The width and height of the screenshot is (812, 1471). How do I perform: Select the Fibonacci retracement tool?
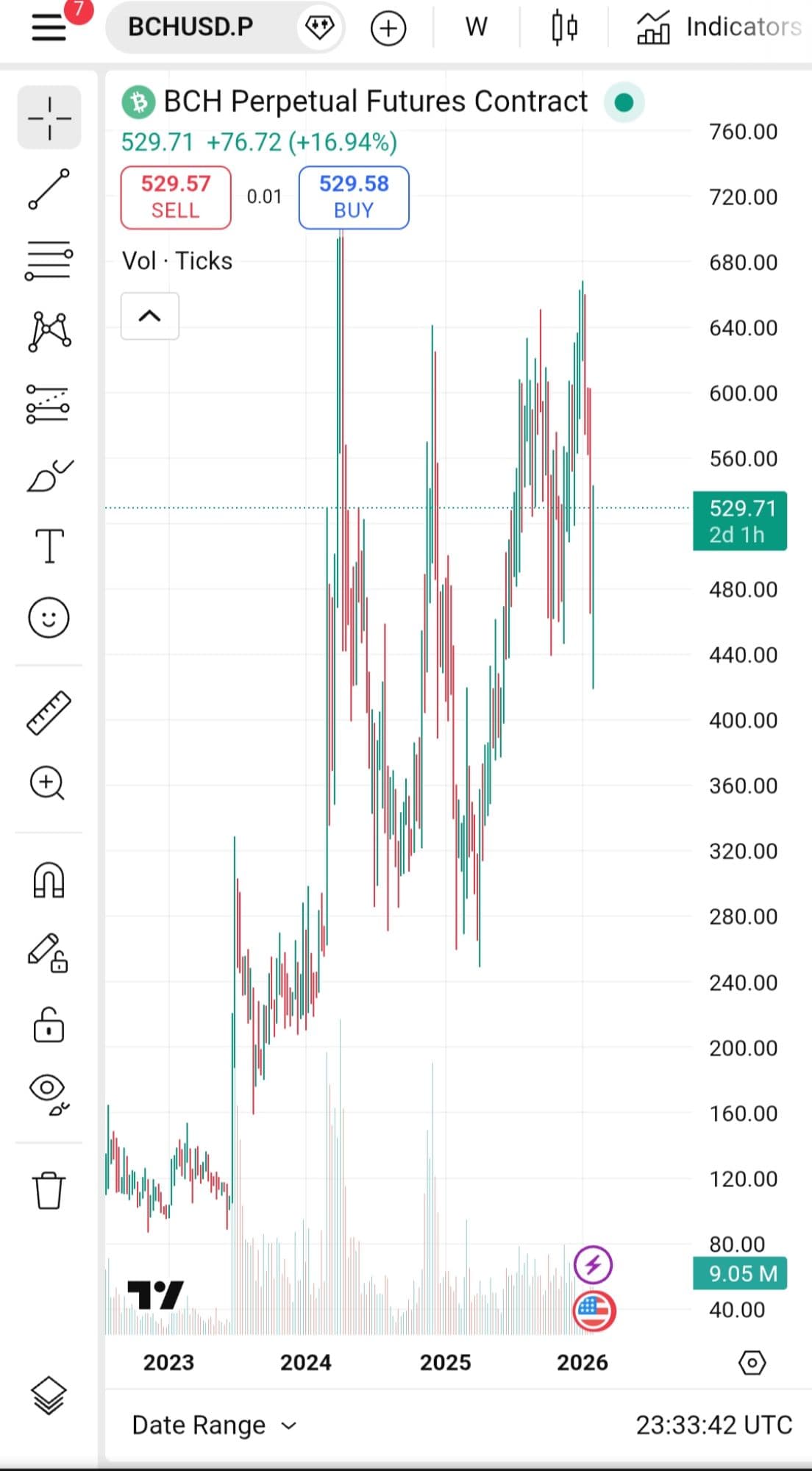[x=49, y=260]
